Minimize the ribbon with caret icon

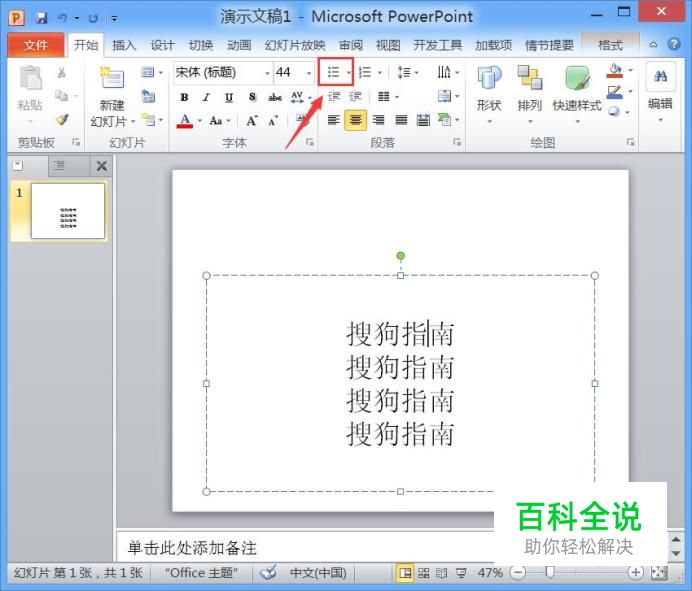tap(653, 45)
